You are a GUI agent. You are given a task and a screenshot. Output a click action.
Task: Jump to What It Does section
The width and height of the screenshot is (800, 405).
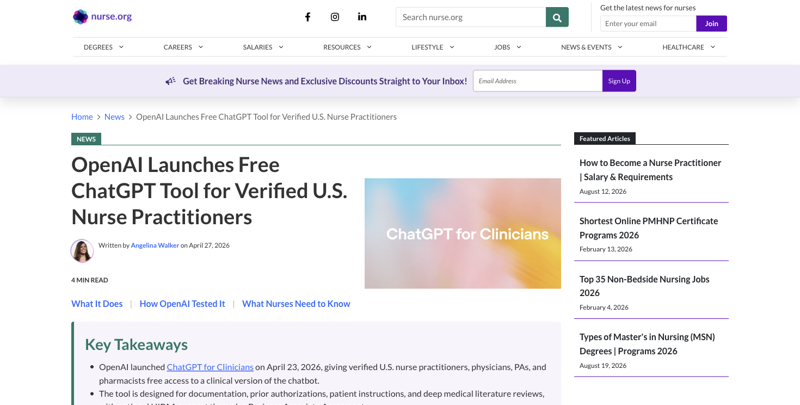point(97,303)
